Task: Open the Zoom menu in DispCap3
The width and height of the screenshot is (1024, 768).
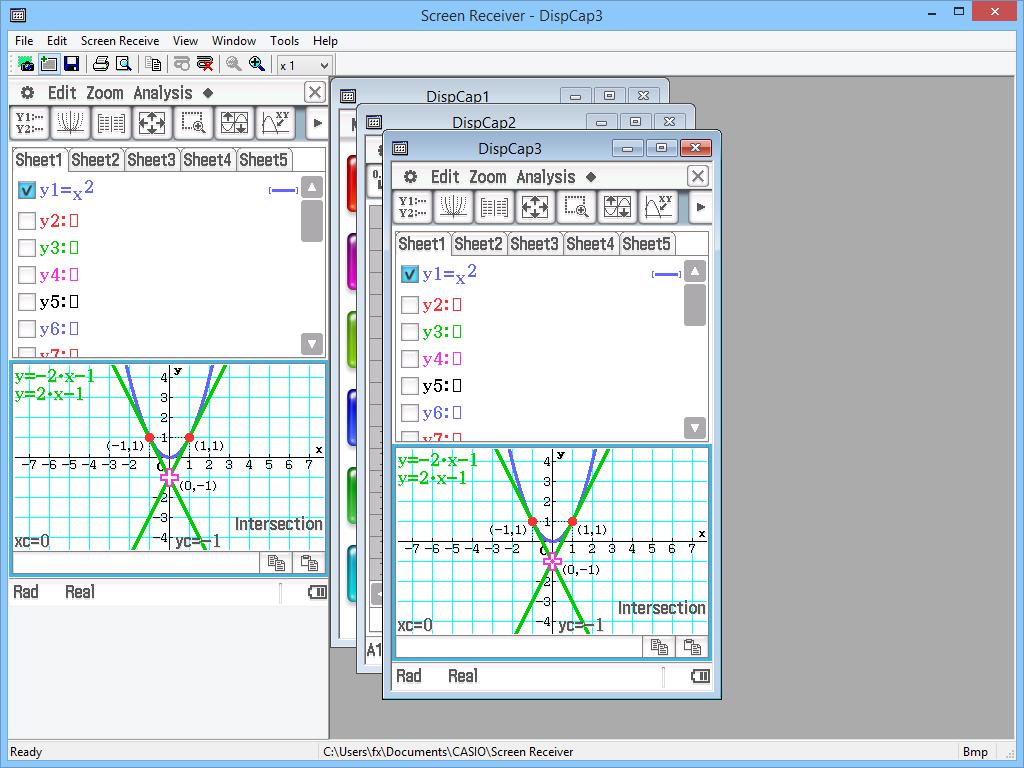Action: click(x=487, y=177)
